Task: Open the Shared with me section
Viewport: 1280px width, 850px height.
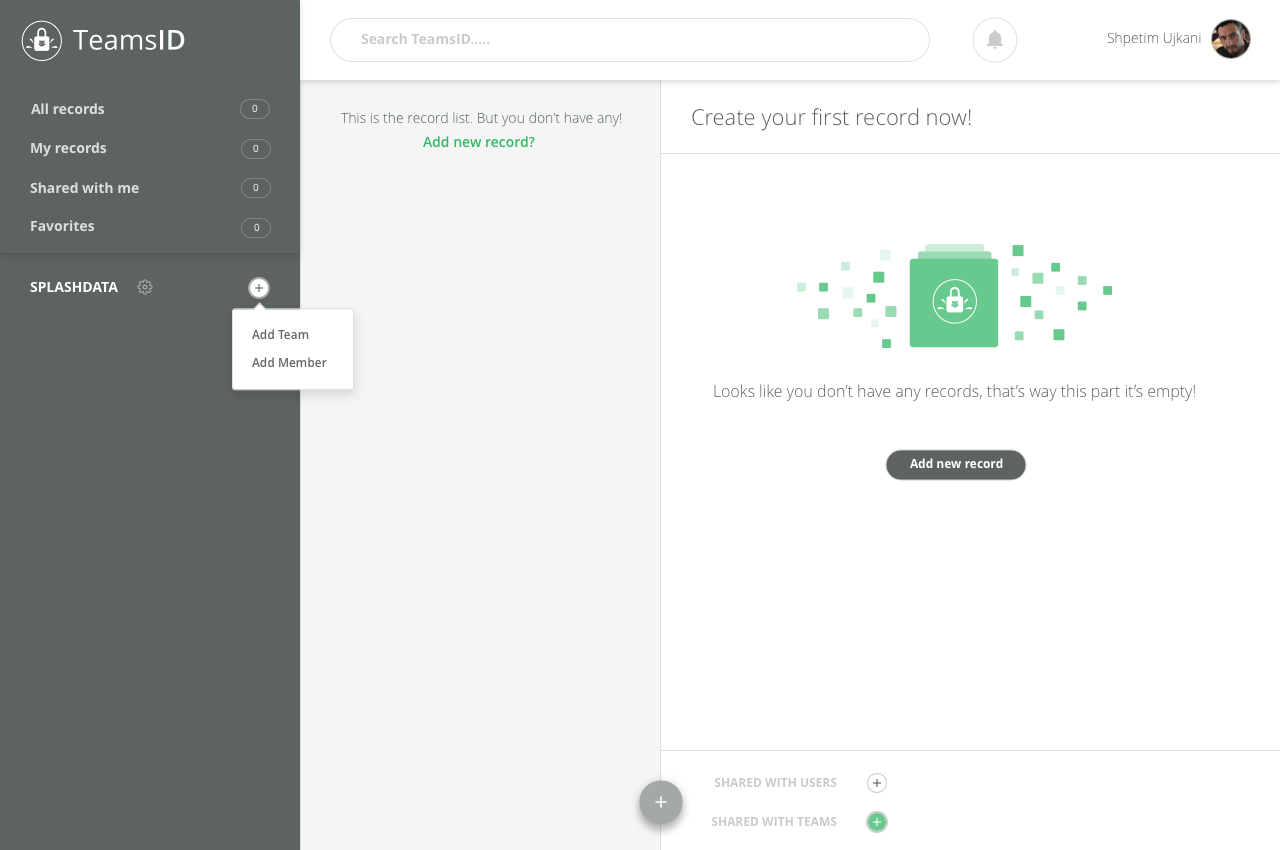Action: 84,188
